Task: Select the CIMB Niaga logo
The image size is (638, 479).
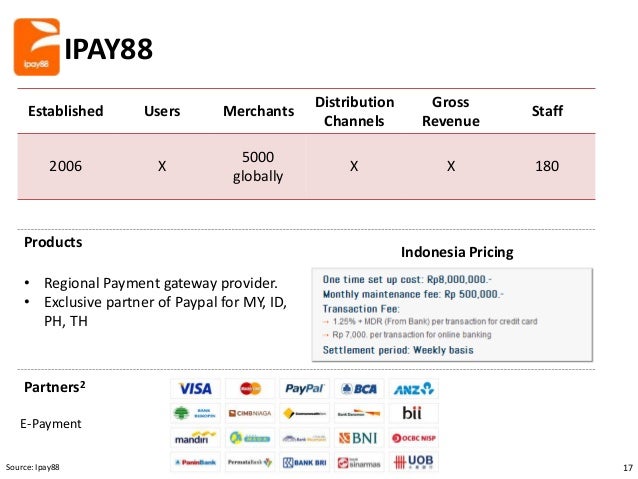Action: 250,413
